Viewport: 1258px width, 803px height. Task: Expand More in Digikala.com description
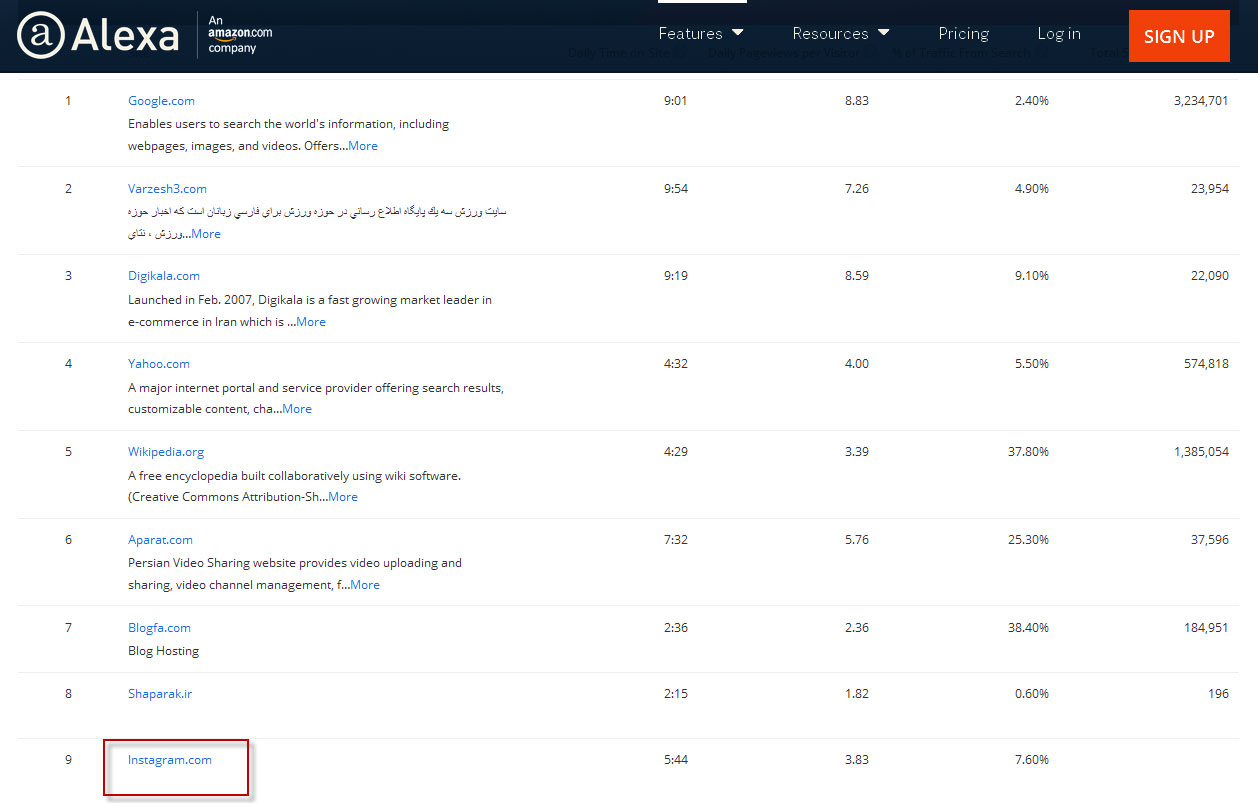[x=311, y=322]
